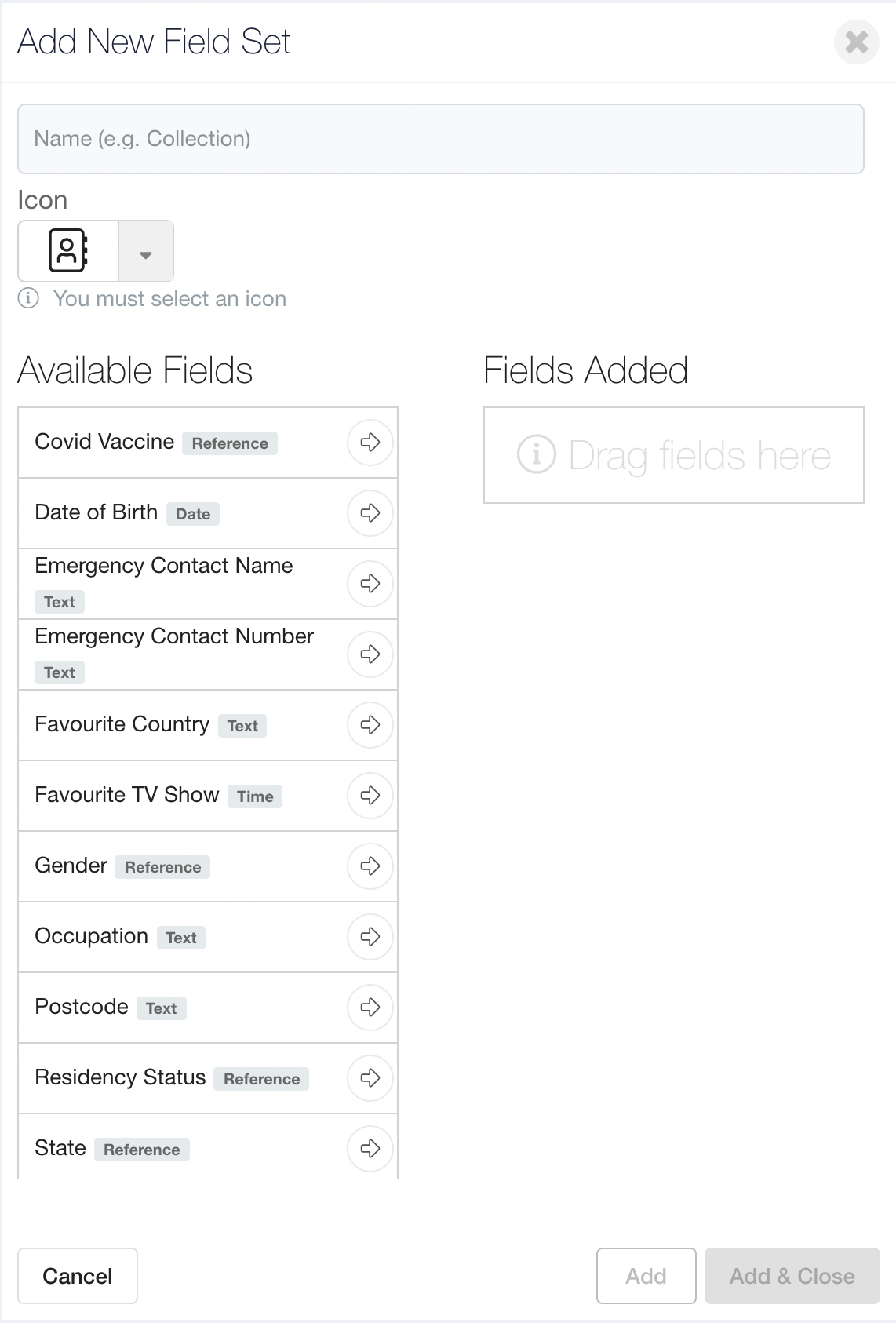Add the Favourite Country field
The width and height of the screenshot is (896, 1323).
[369, 725]
